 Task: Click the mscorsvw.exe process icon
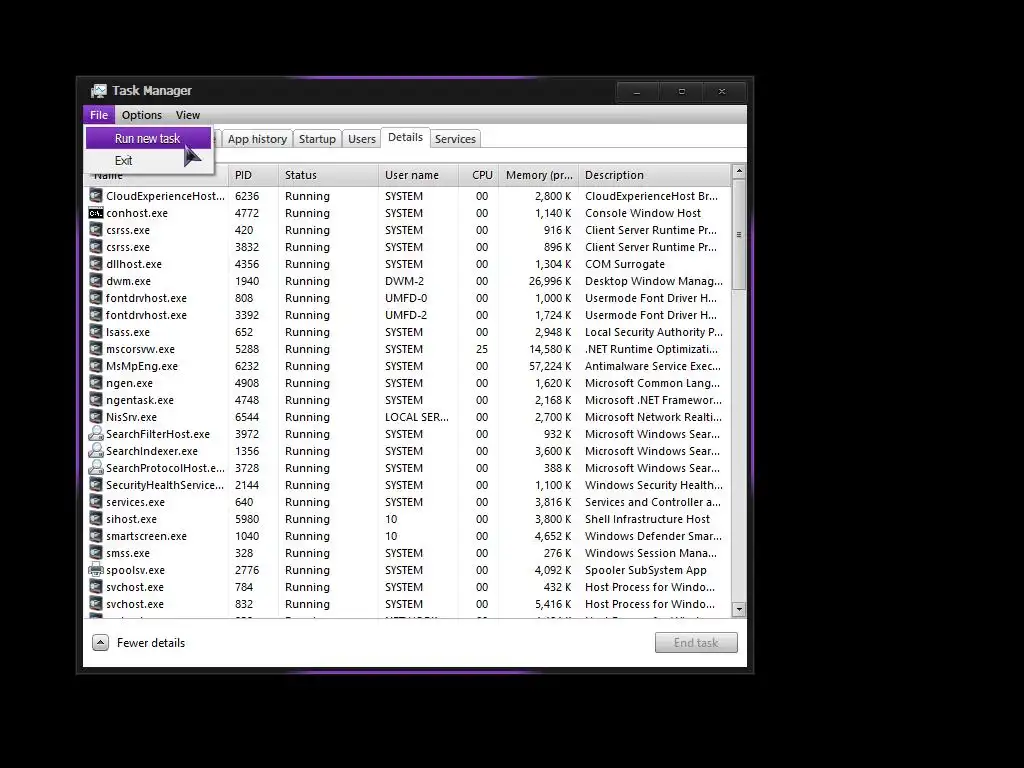coord(96,349)
